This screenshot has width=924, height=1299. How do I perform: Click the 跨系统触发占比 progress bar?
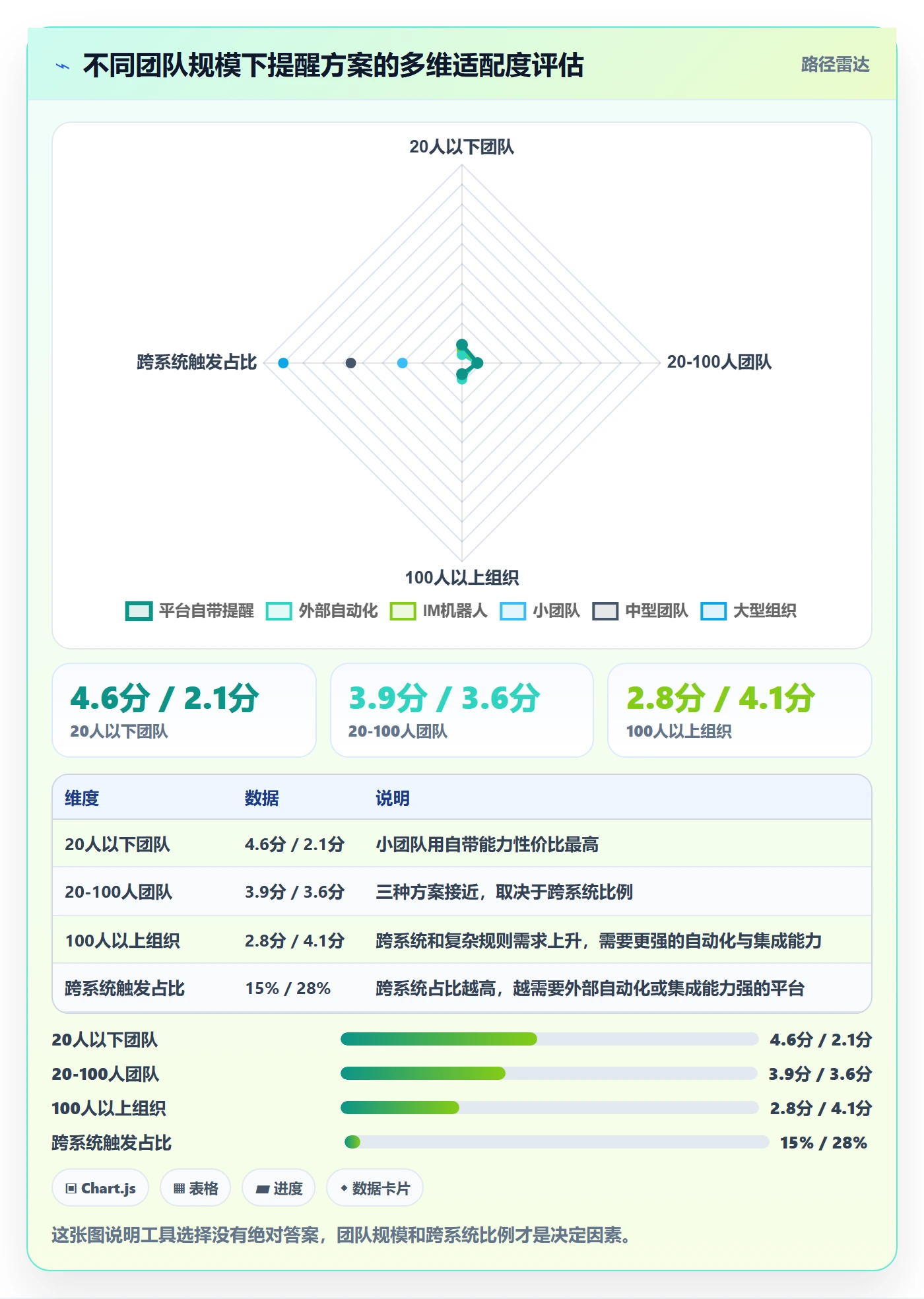click(556, 1142)
